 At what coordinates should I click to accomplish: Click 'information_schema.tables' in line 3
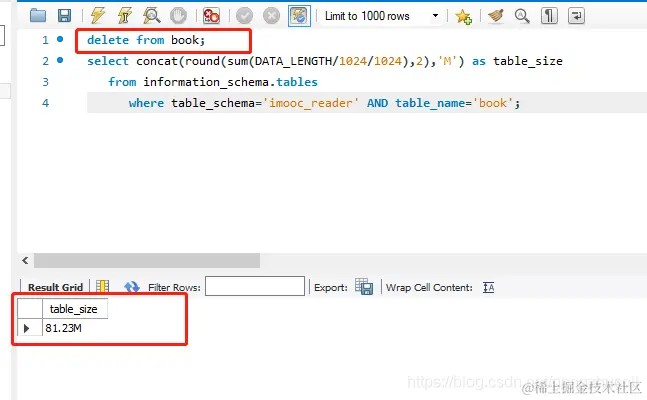click(230, 82)
